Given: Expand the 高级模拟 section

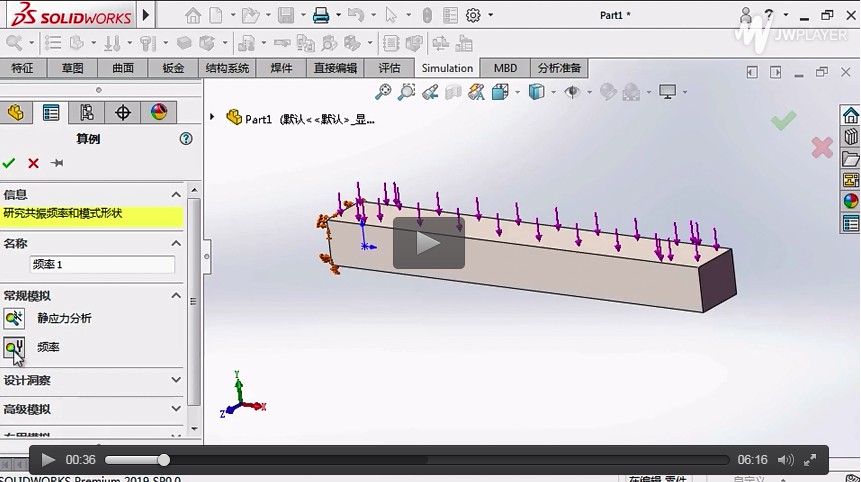Looking at the screenshot, I should (176, 409).
